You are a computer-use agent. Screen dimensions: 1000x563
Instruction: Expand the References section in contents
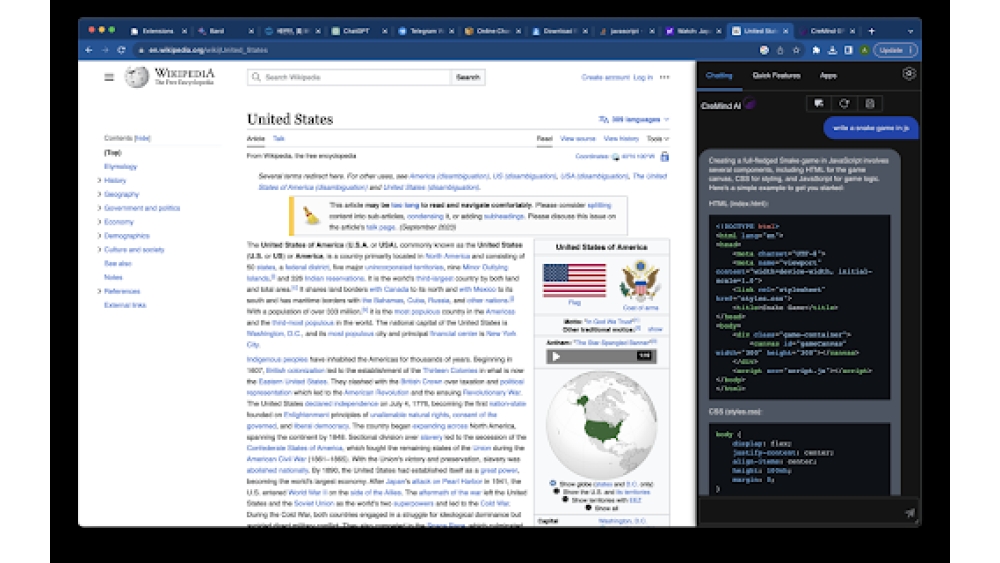(x=99, y=291)
